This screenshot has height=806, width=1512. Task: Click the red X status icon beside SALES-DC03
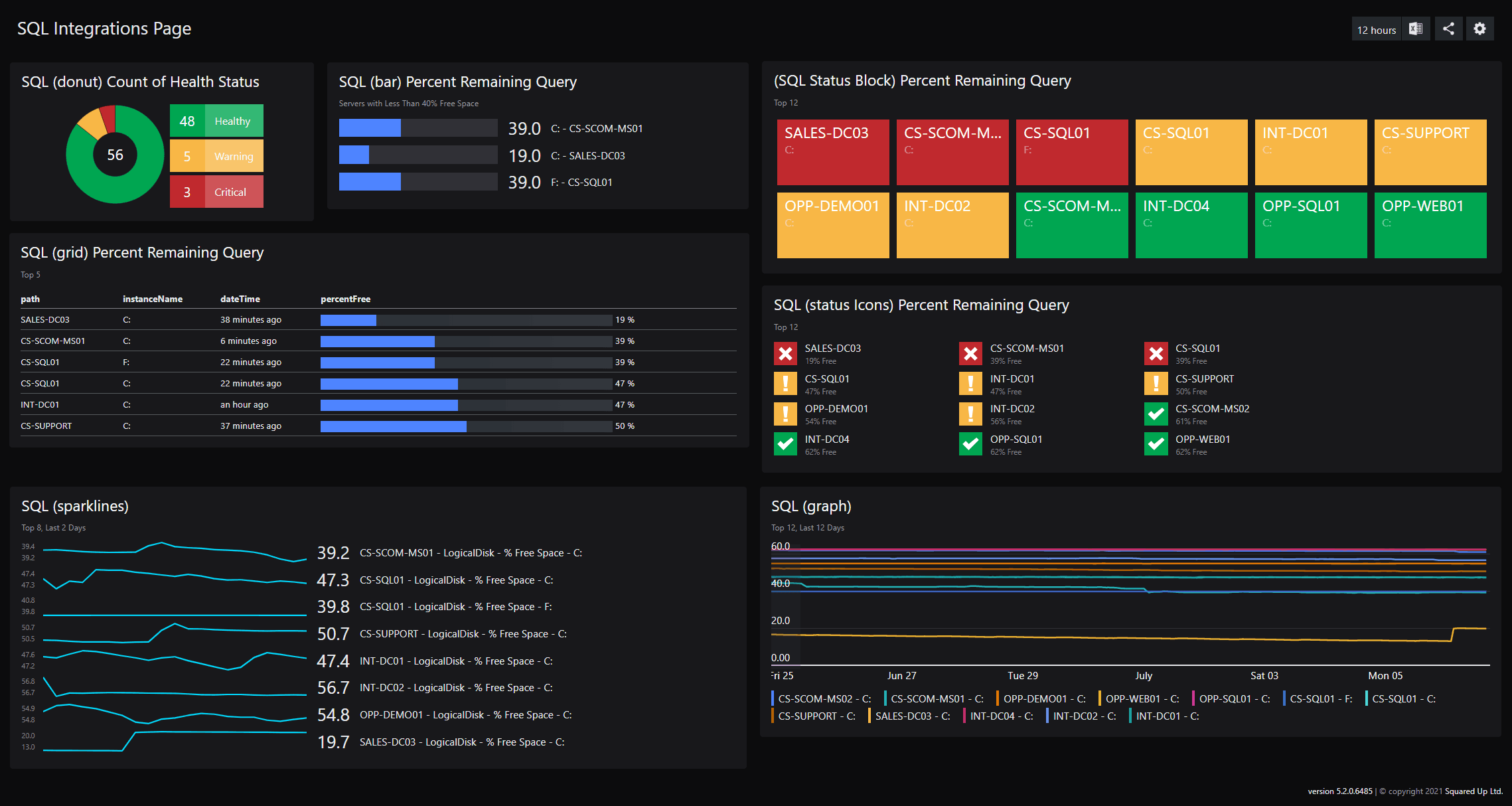[x=785, y=353]
